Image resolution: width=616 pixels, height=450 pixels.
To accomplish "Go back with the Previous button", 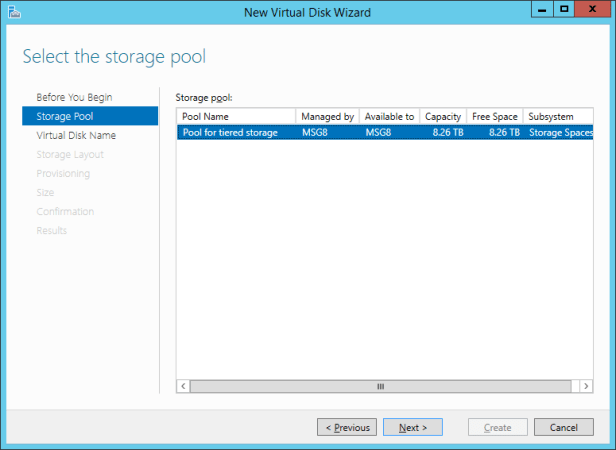I will [346, 427].
